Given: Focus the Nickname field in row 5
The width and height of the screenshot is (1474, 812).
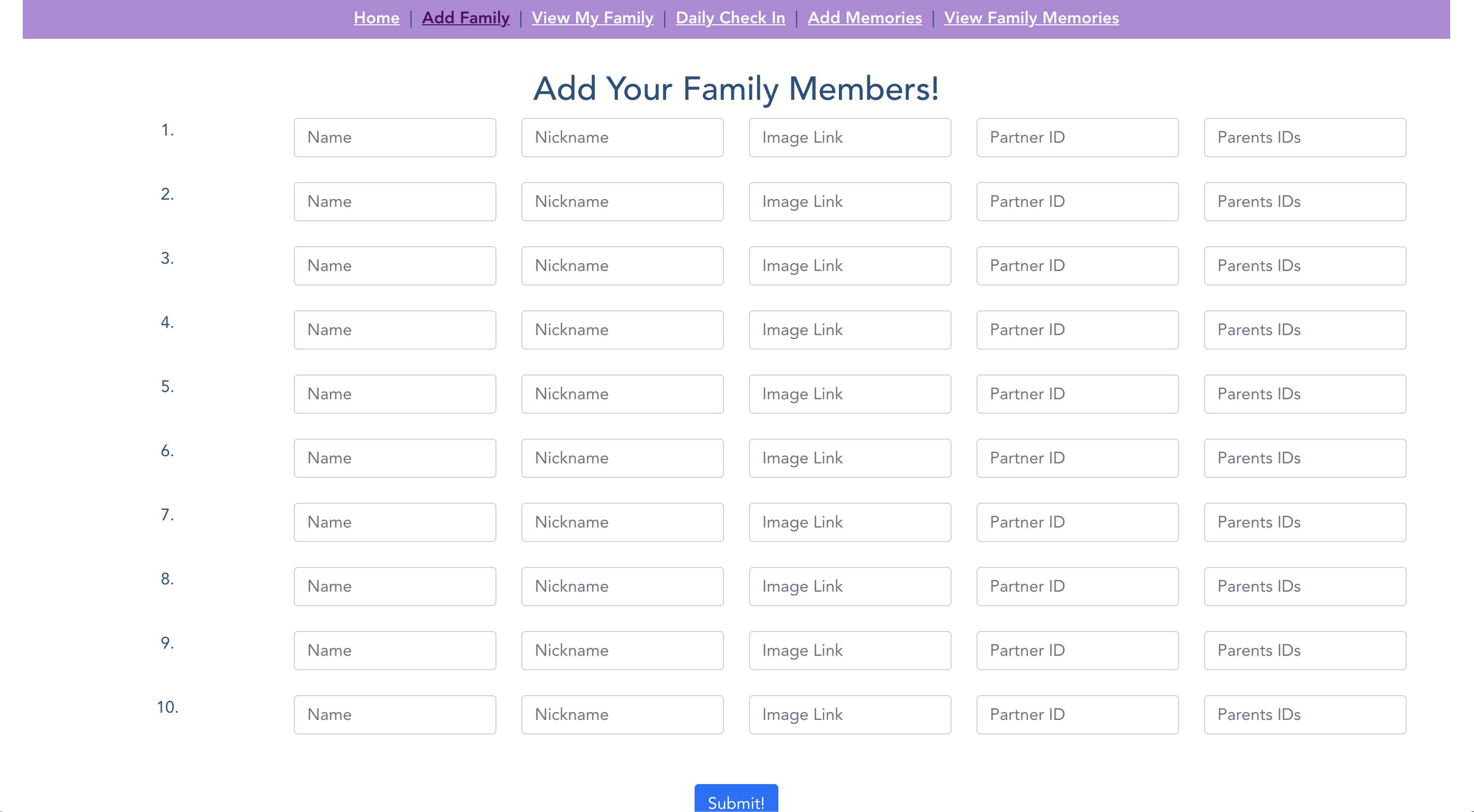Looking at the screenshot, I should [x=622, y=394].
